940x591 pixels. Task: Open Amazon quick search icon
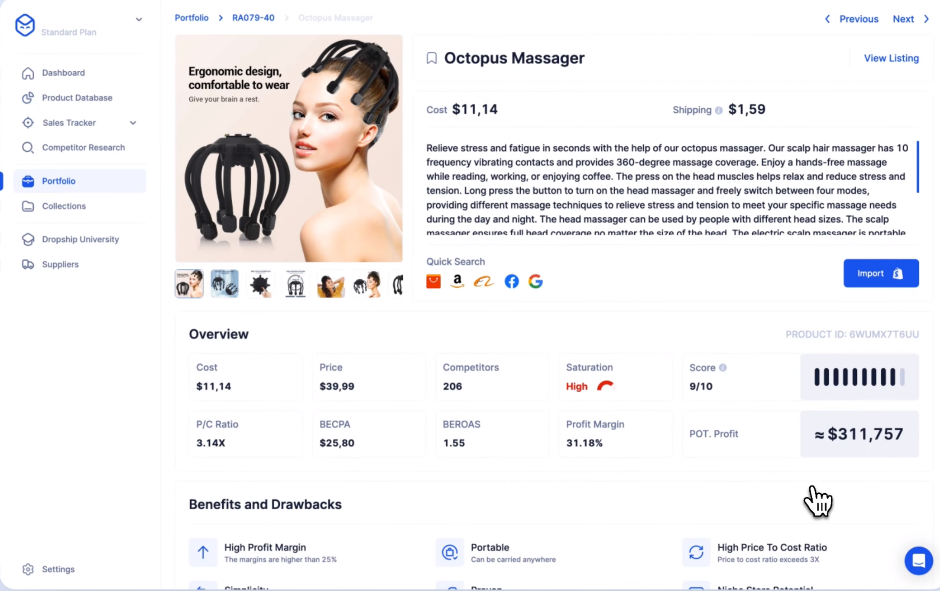click(x=457, y=281)
